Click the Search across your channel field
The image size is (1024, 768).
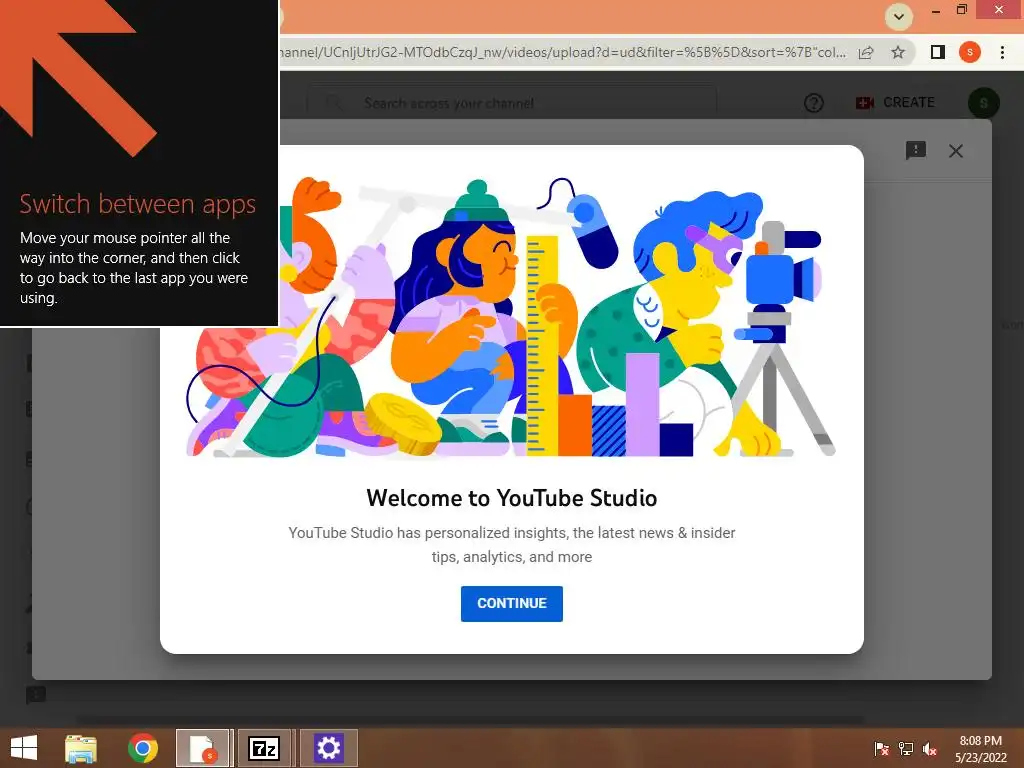(x=512, y=103)
